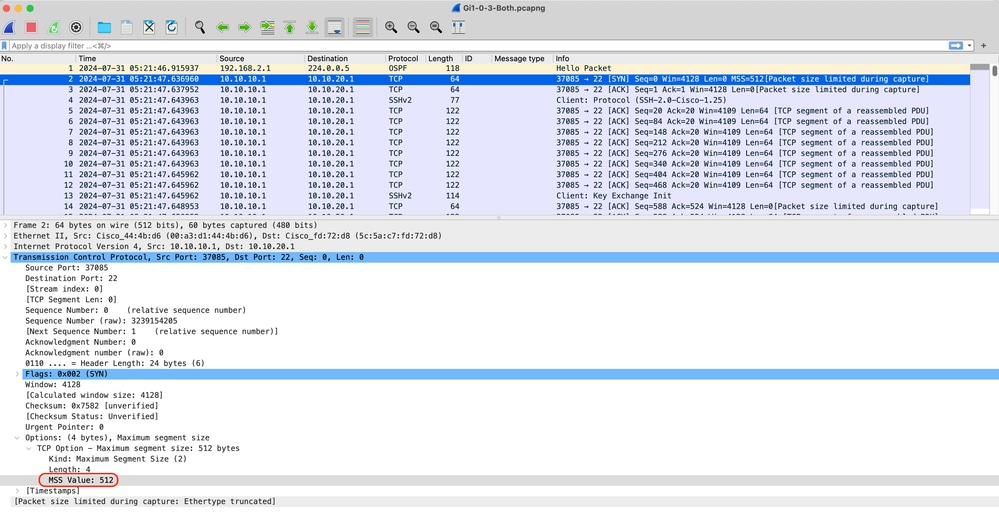Jump to the first packet
This screenshot has width=999, height=513.
tap(289, 27)
